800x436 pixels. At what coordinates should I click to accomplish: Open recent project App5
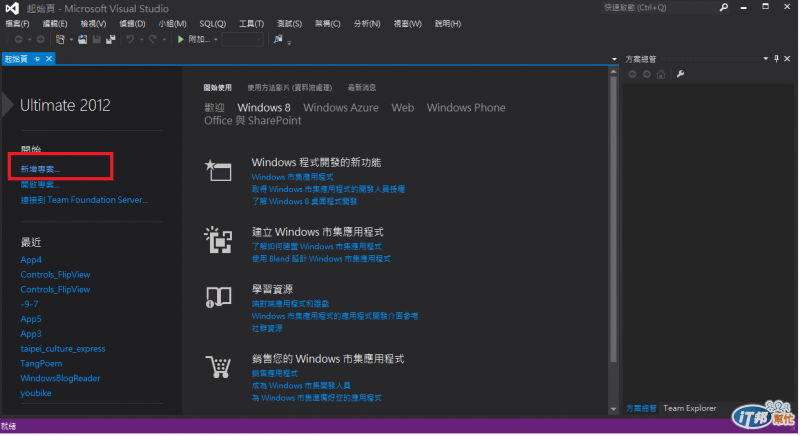click(31, 319)
